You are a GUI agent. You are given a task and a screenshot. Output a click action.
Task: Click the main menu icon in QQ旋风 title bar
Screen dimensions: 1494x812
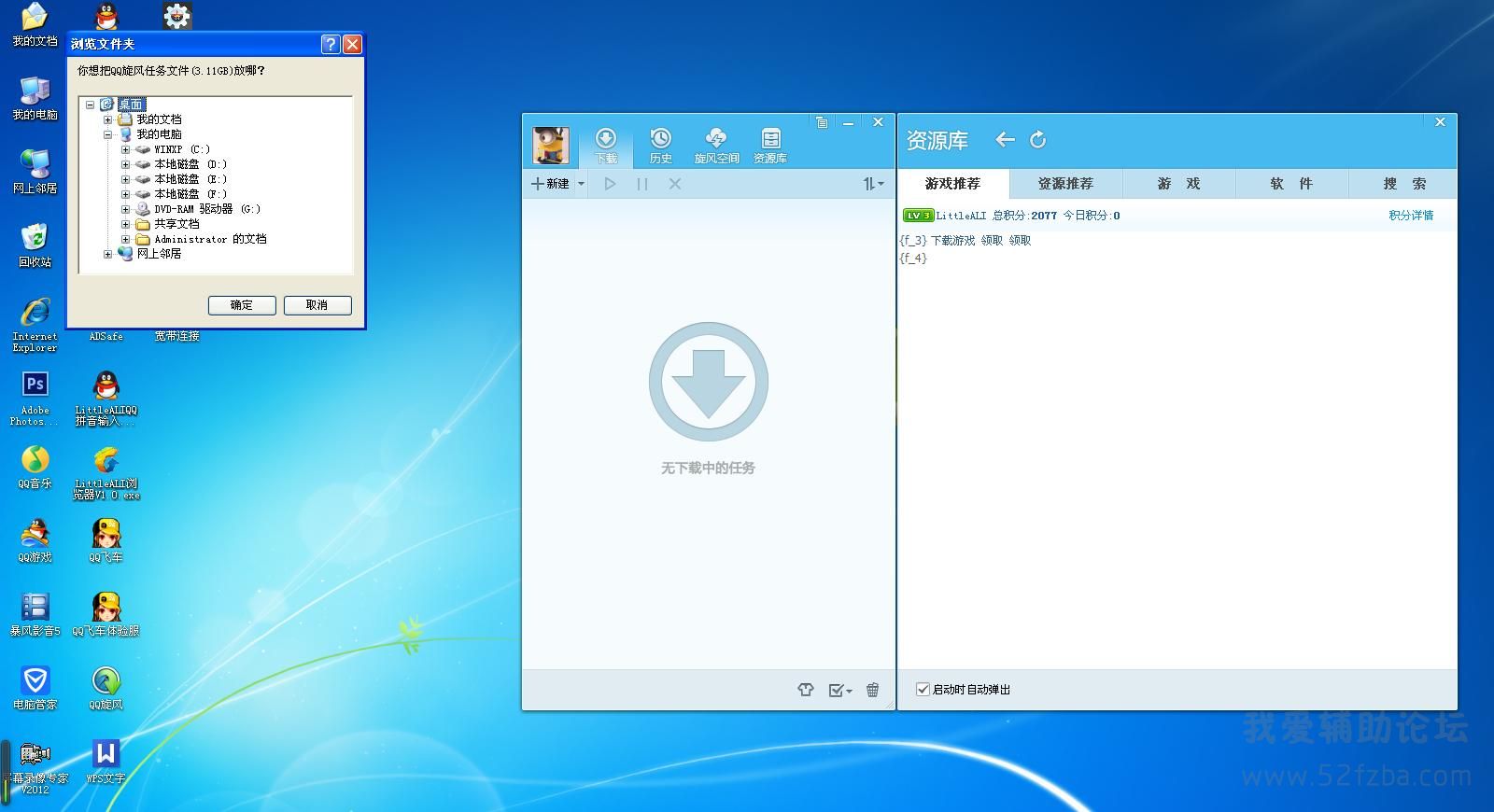[x=822, y=122]
